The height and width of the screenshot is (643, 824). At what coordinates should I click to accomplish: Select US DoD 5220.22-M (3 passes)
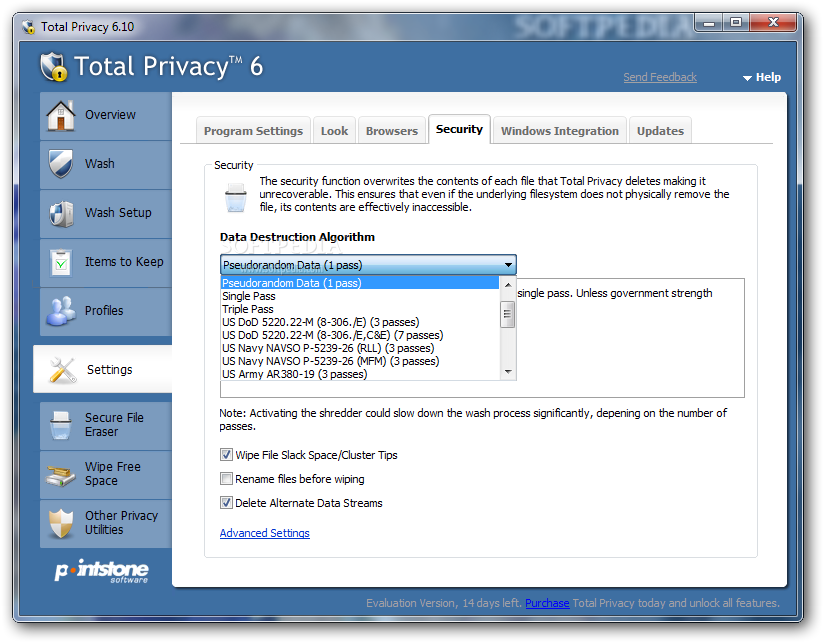(359, 322)
